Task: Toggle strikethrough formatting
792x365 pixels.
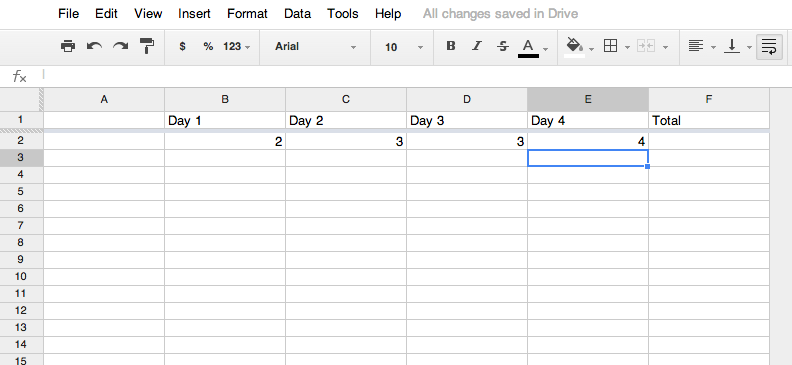Action: click(x=503, y=46)
